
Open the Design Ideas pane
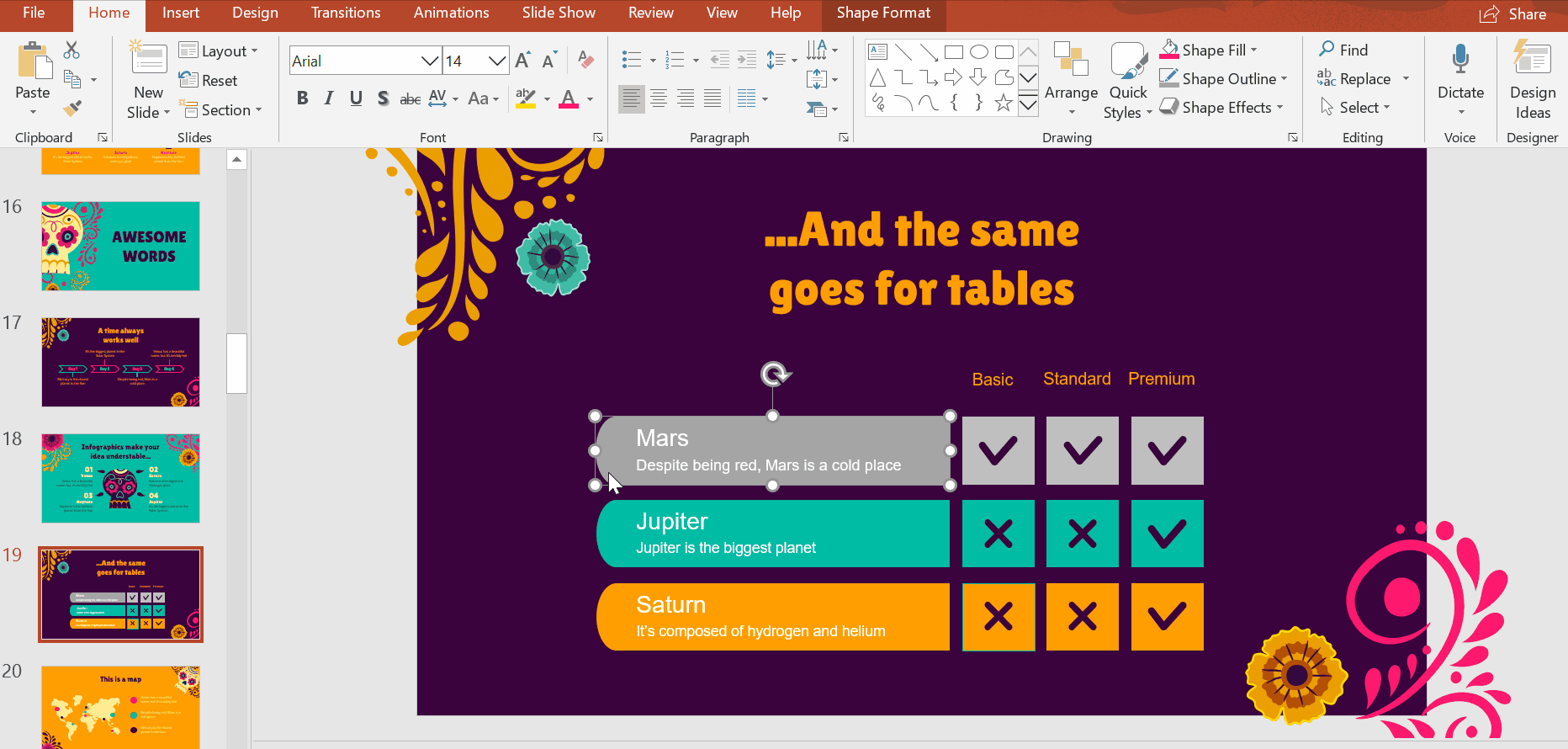tap(1532, 82)
